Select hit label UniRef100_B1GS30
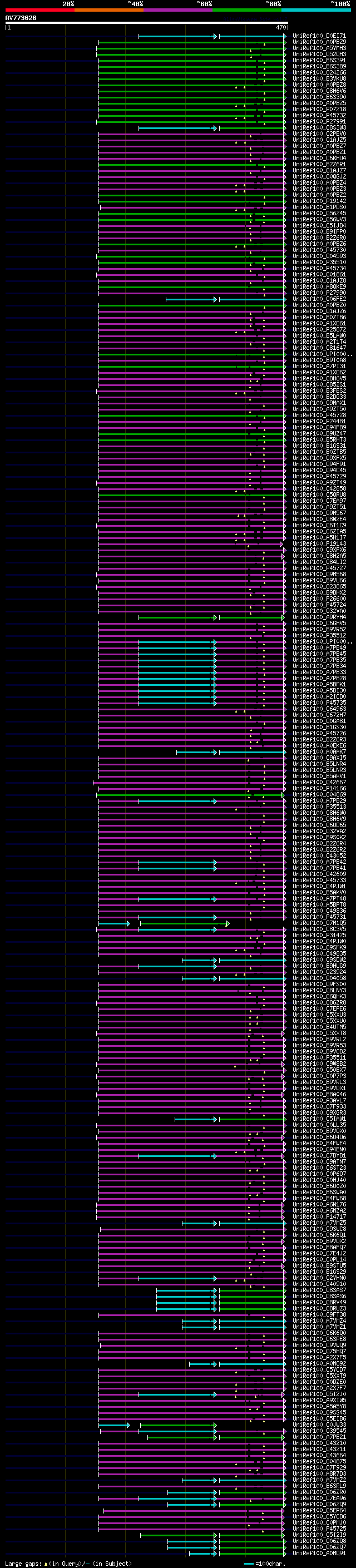 (319, 728)
